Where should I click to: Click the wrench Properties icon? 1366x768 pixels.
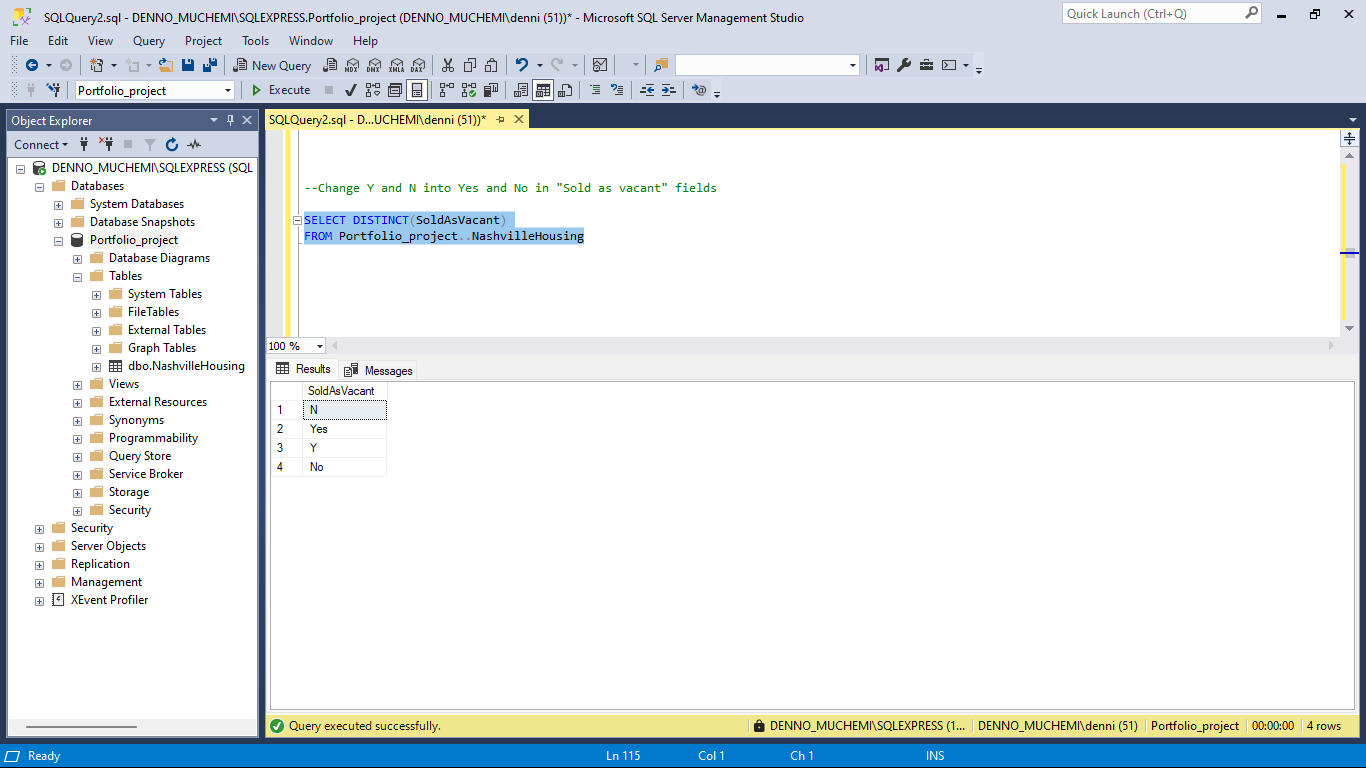tap(904, 65)
